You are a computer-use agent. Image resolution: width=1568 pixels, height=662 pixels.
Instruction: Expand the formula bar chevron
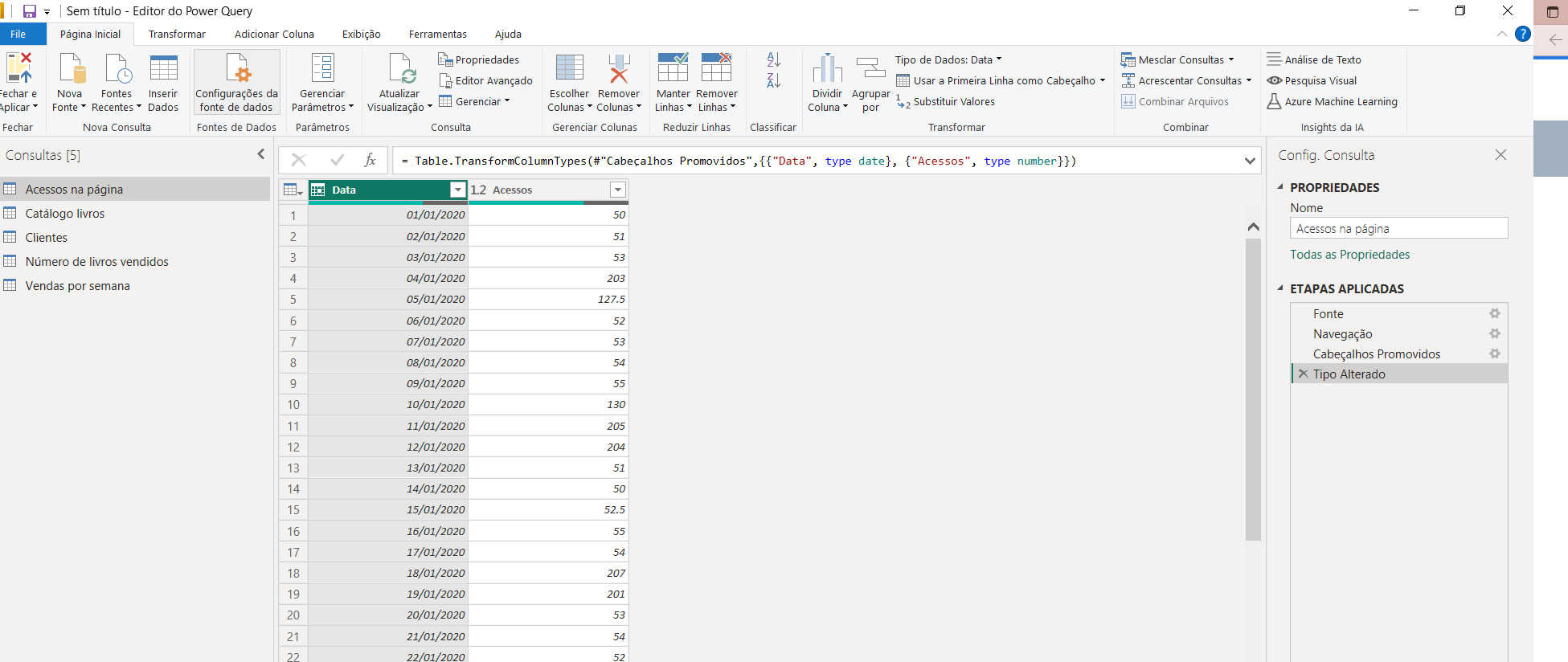pyautogui.click(x=1250, y=161)
